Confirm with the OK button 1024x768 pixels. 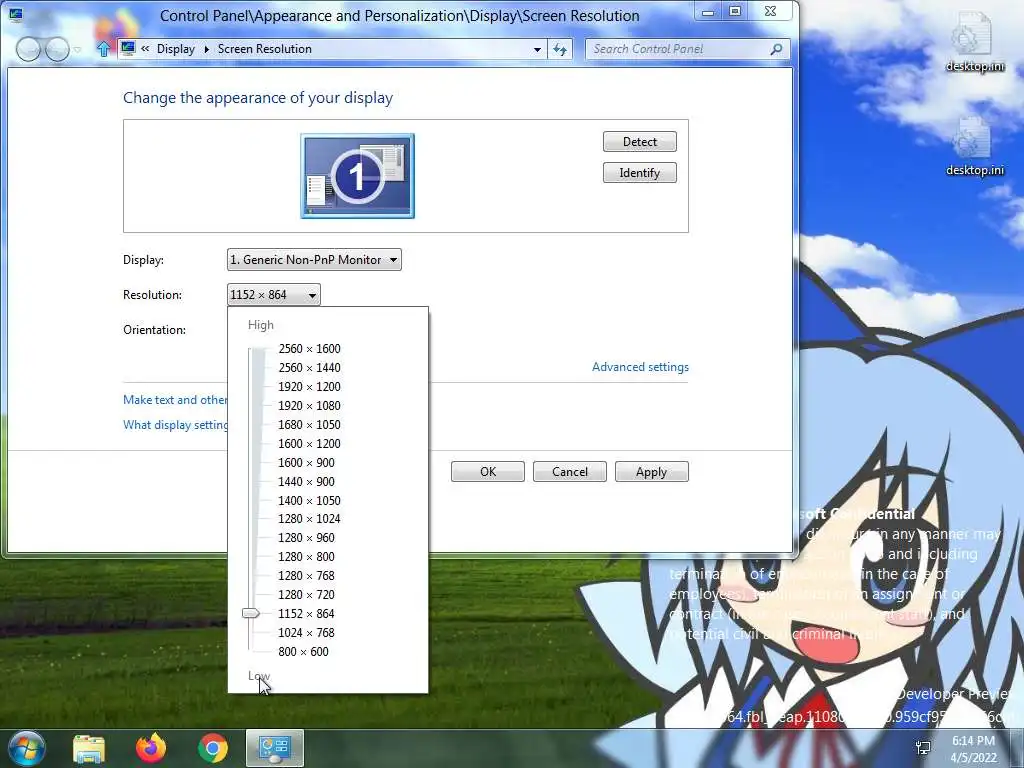[488, 472]
